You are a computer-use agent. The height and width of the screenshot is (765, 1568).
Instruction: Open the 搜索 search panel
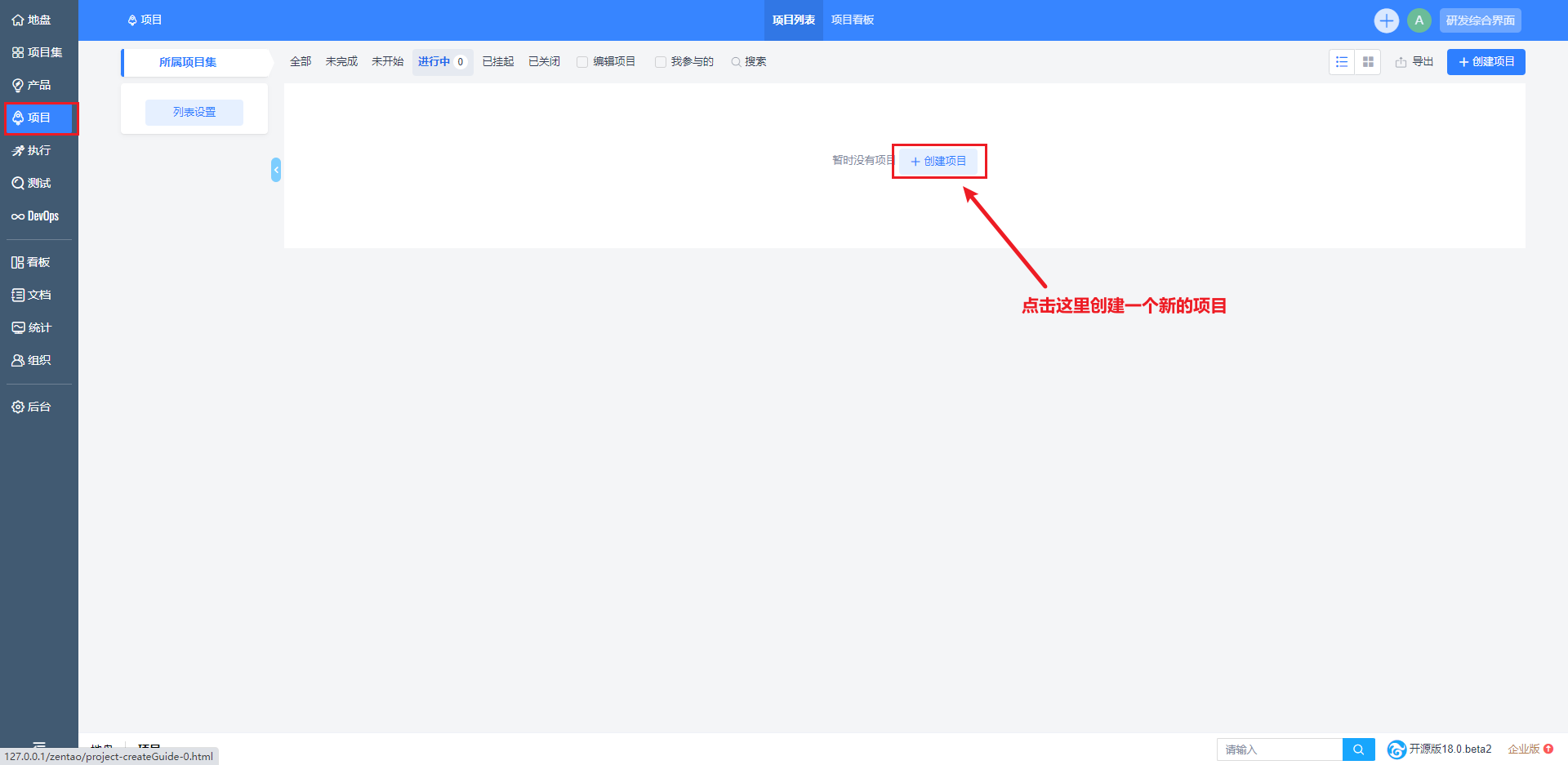(749, 62)
